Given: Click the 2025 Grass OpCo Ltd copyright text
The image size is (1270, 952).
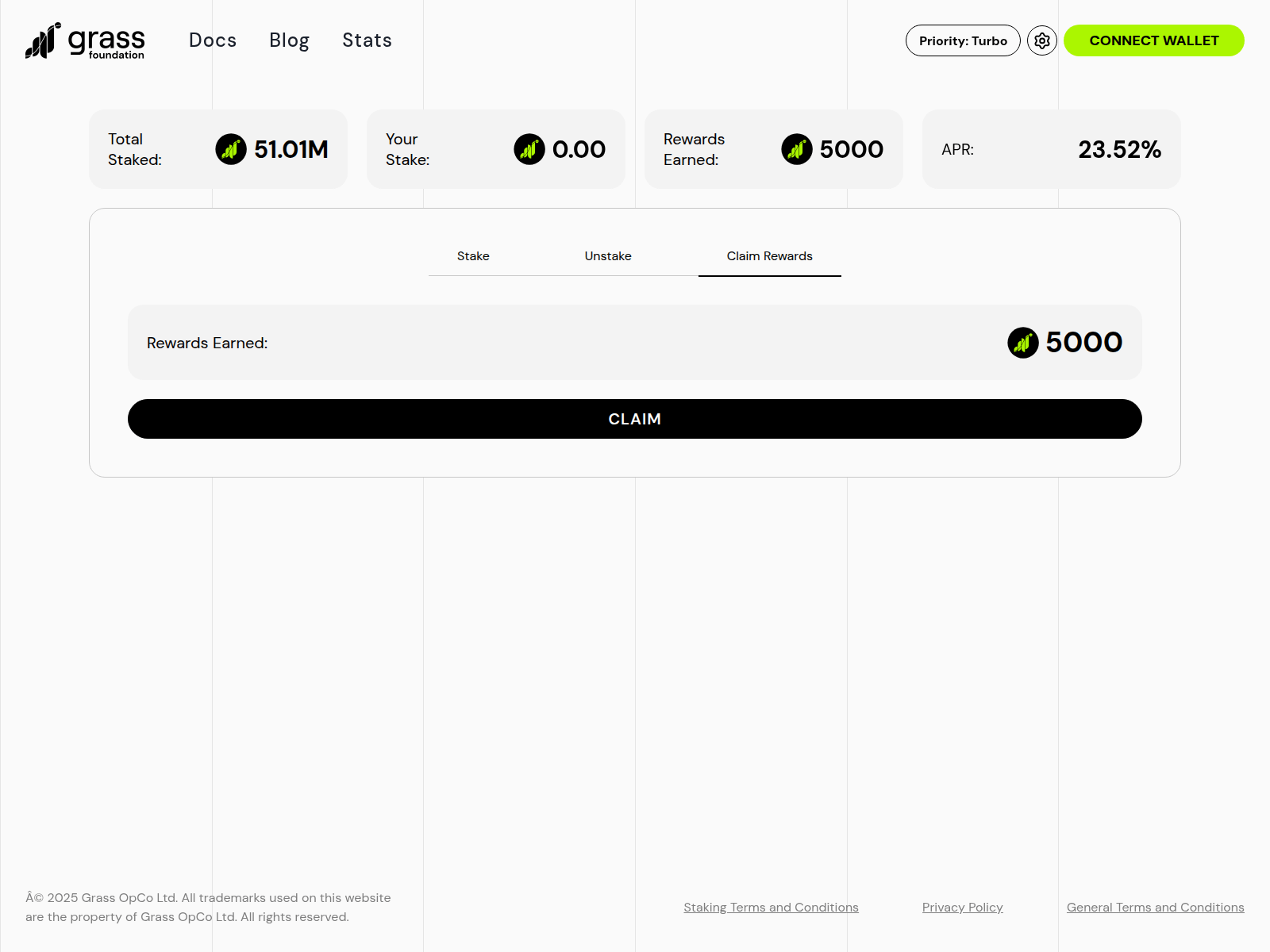Looking at the screenshot, I should (208, 908).
